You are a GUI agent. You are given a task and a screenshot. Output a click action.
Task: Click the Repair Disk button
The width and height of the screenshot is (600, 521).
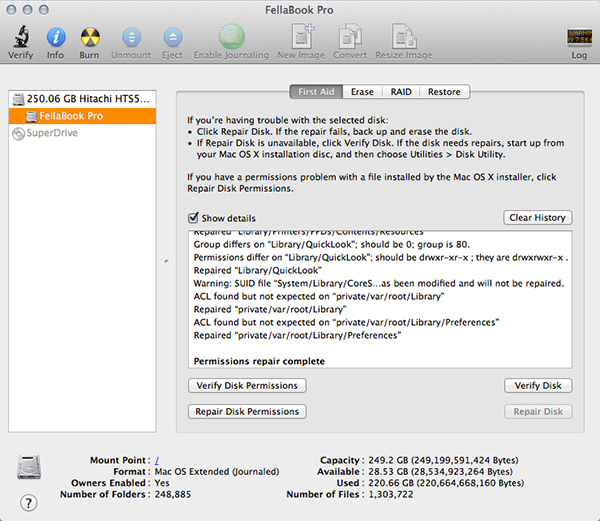point(538,412)
